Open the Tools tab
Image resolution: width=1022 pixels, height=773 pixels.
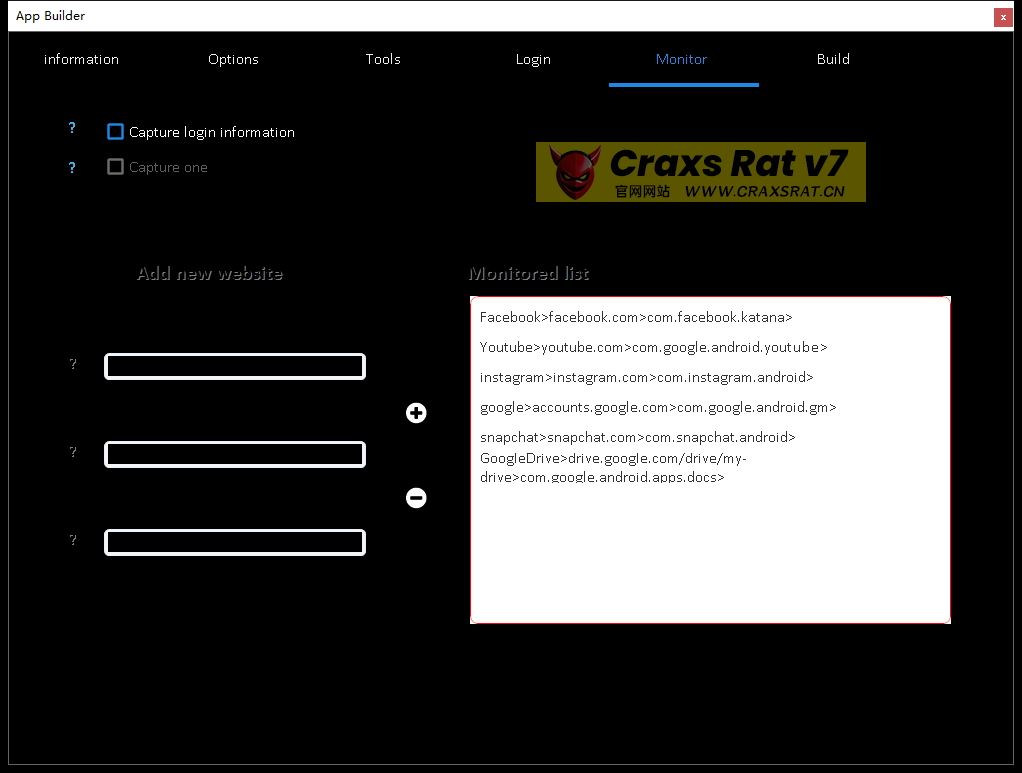pos(383,59)
